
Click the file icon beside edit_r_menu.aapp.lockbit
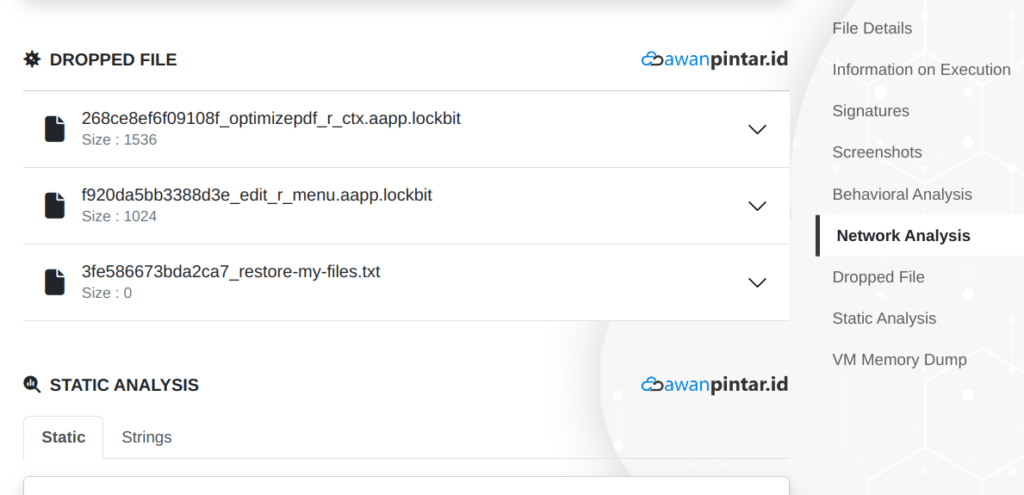click(x=55, y=205)
